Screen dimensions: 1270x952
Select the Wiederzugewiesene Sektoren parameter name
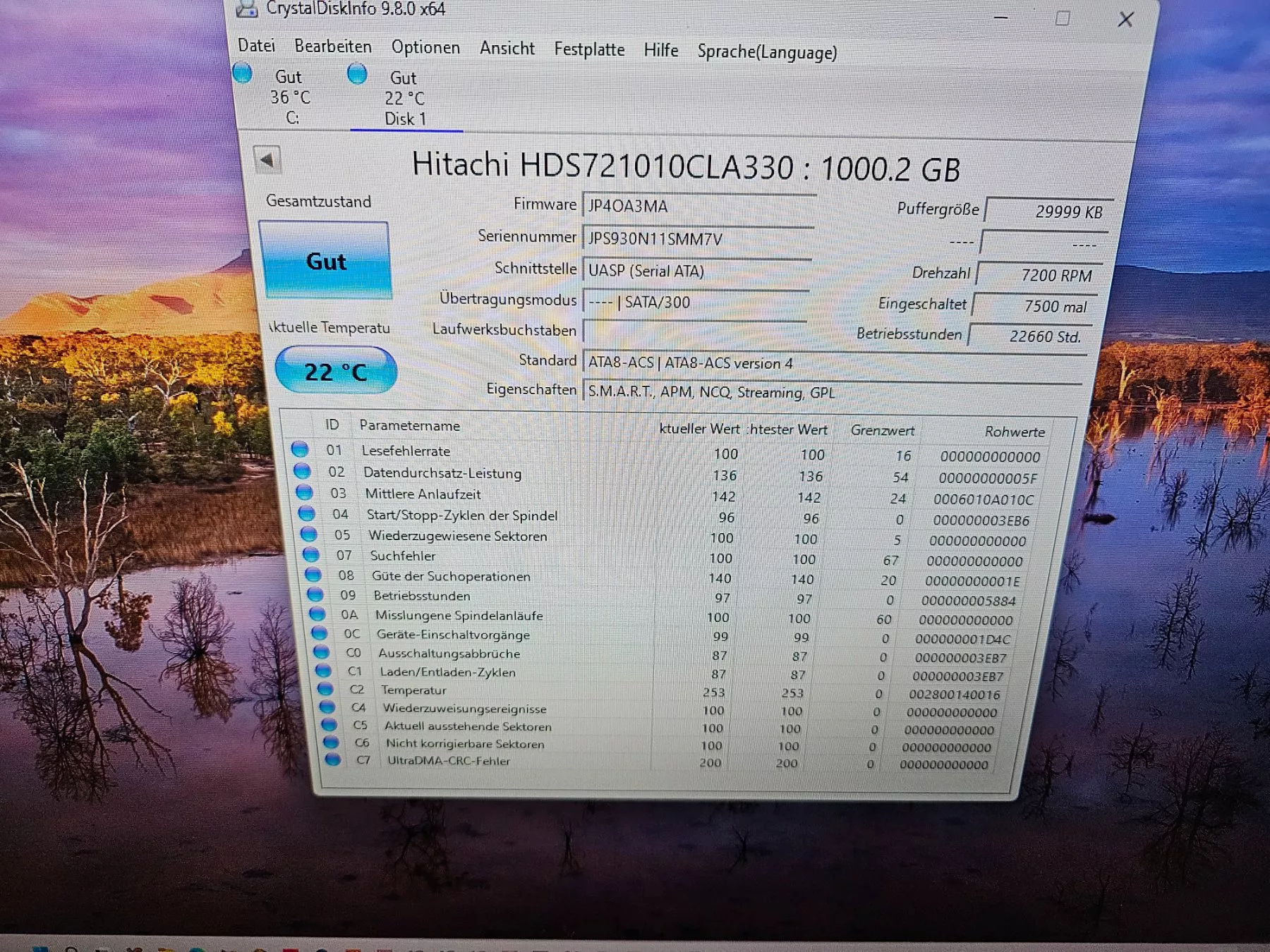457,536
